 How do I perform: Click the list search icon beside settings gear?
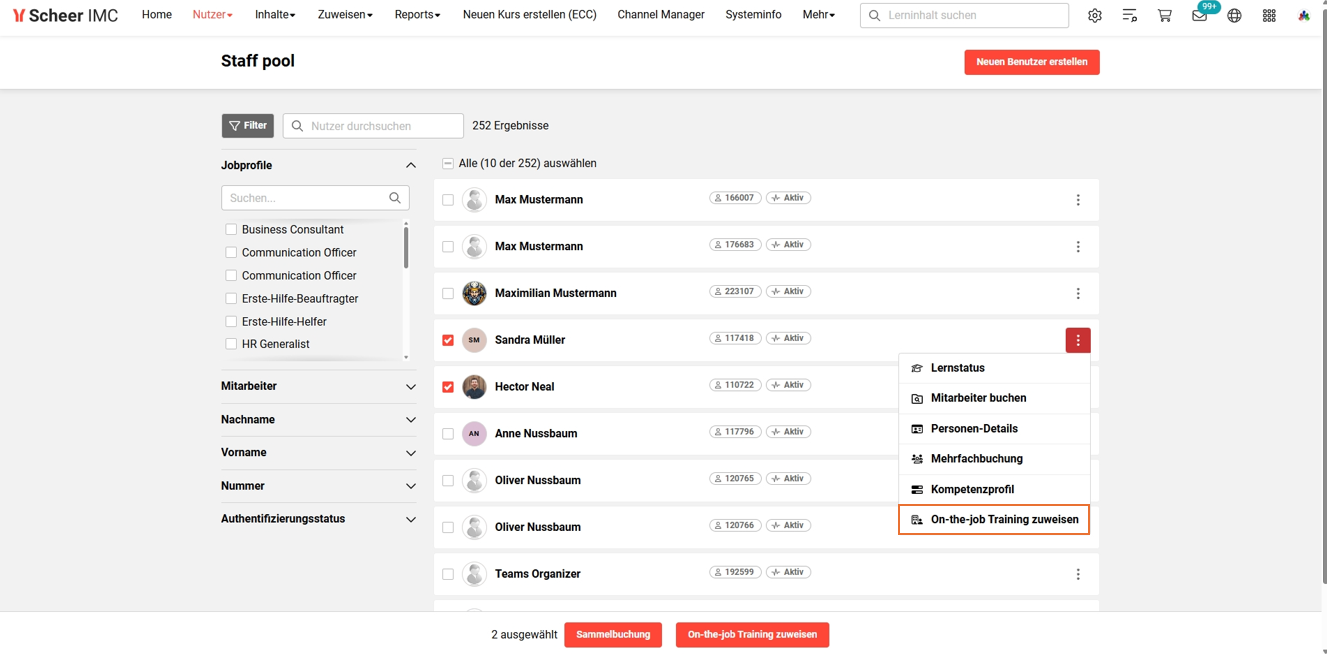pyautogui.click(x=1130, y=16)
